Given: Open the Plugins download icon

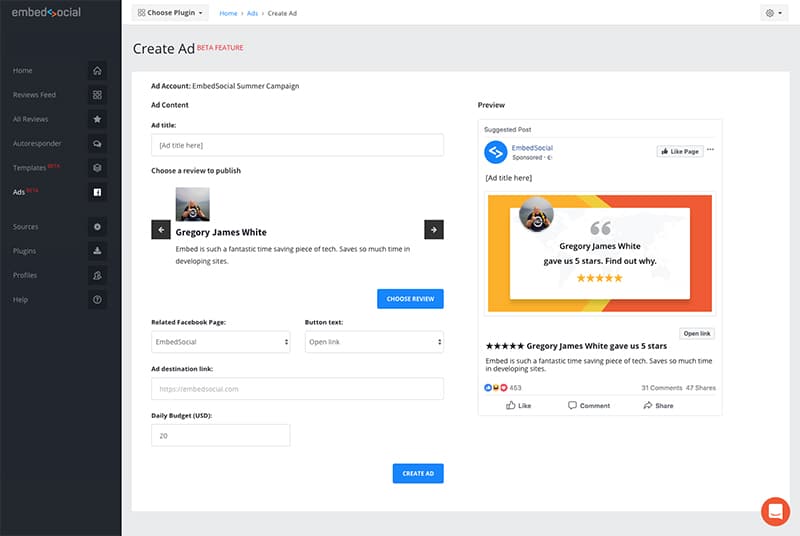Looking at the screenshot, I should pos(97,250).
